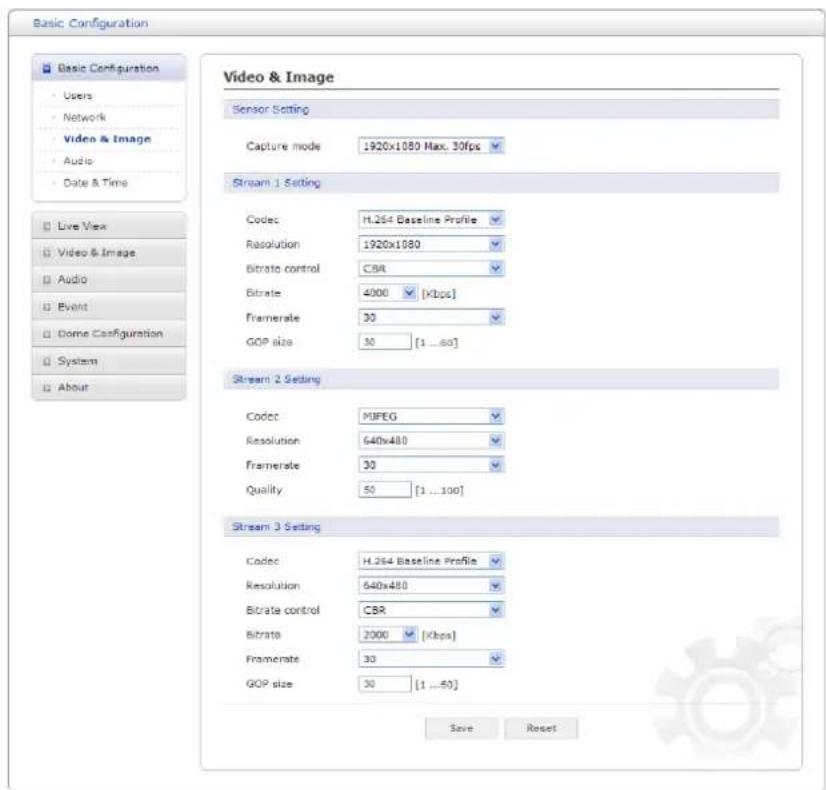Expand the System menu
This screenshot has width=826, height=790.
(x=109, y=361)
